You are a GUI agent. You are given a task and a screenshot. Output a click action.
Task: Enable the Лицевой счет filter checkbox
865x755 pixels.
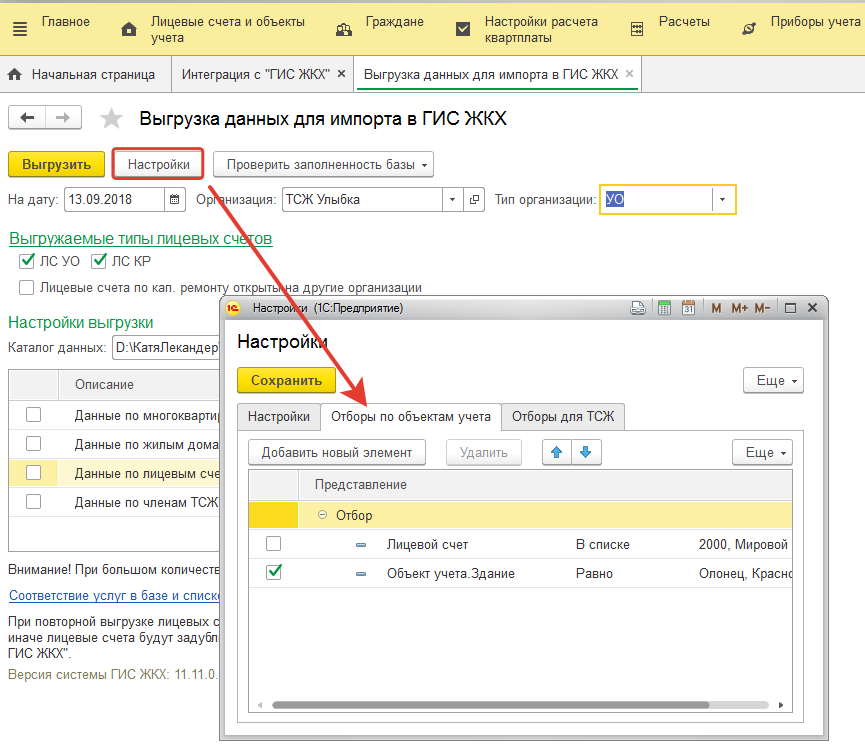[274, 544]
